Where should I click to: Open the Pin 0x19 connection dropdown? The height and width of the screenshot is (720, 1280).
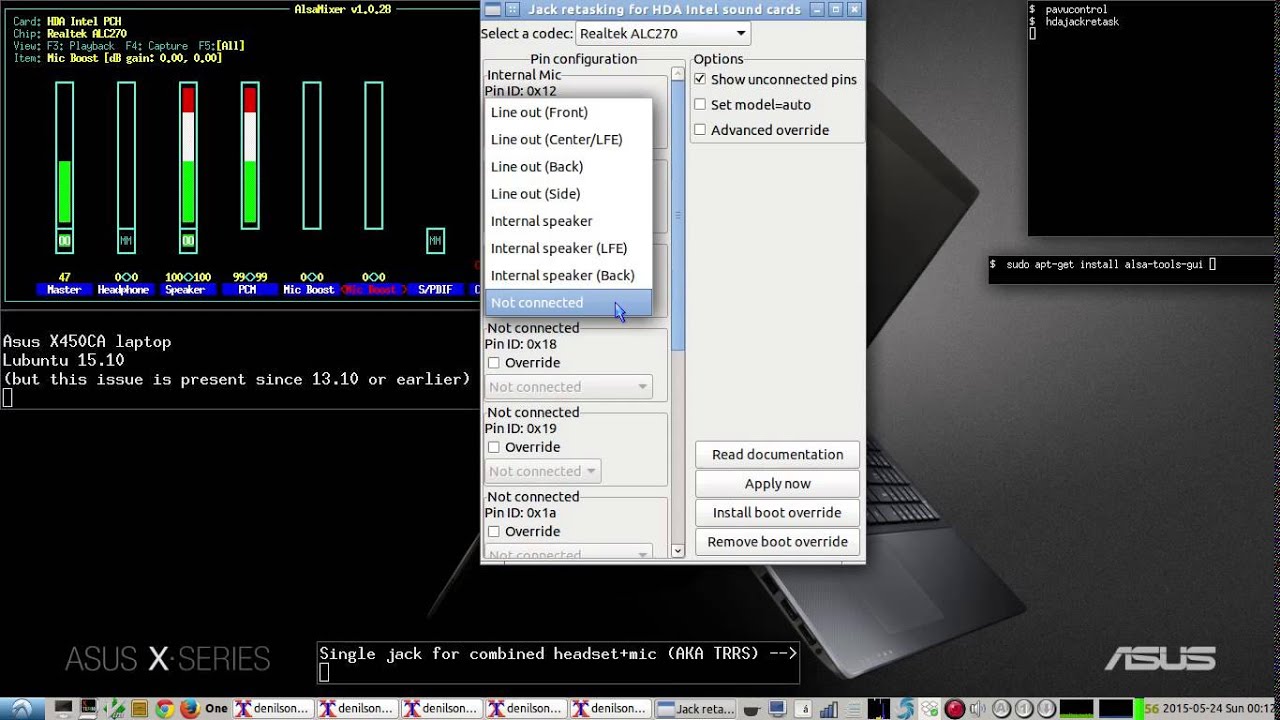pos(541,471)
